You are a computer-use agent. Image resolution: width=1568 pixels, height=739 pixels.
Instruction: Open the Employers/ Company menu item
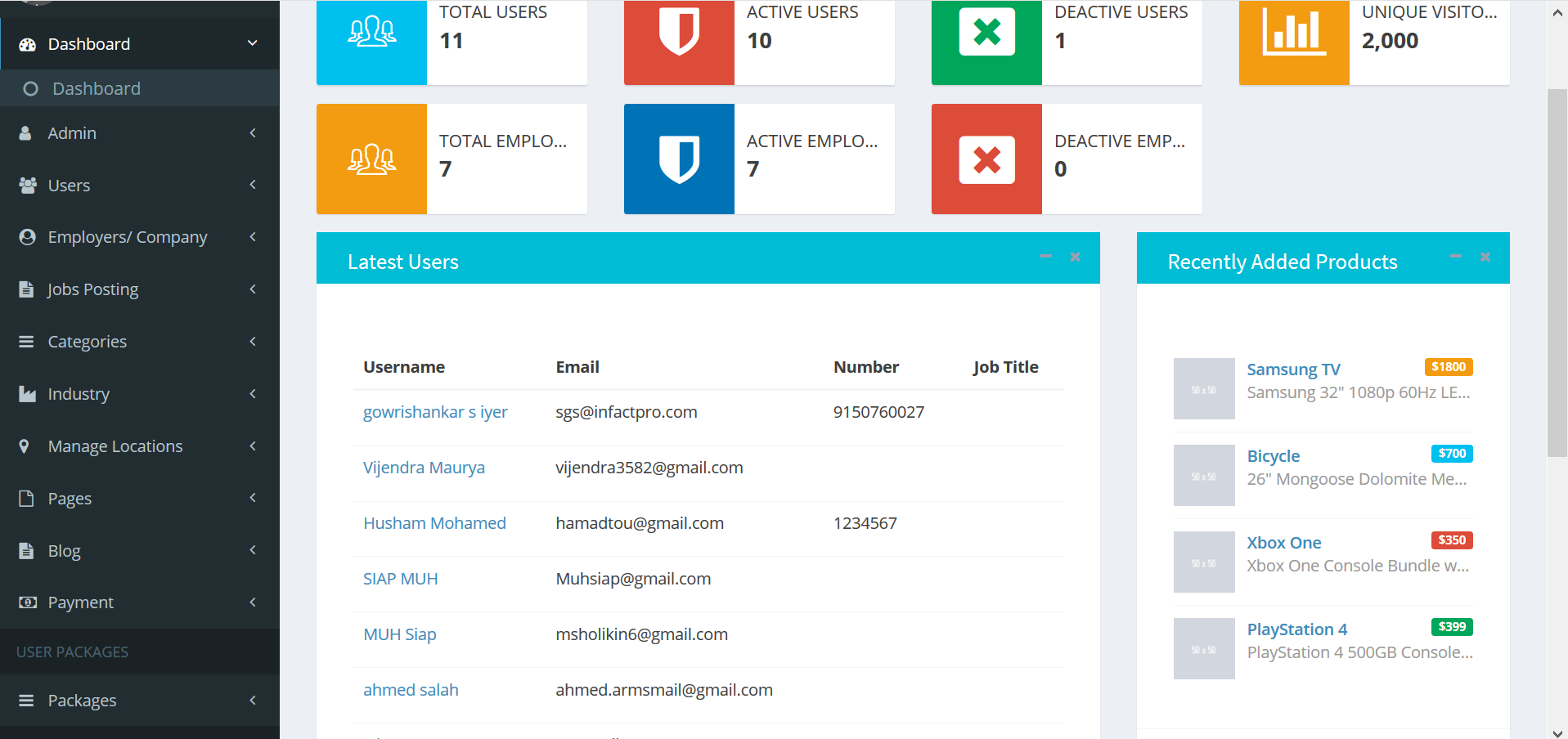[128, 237]
